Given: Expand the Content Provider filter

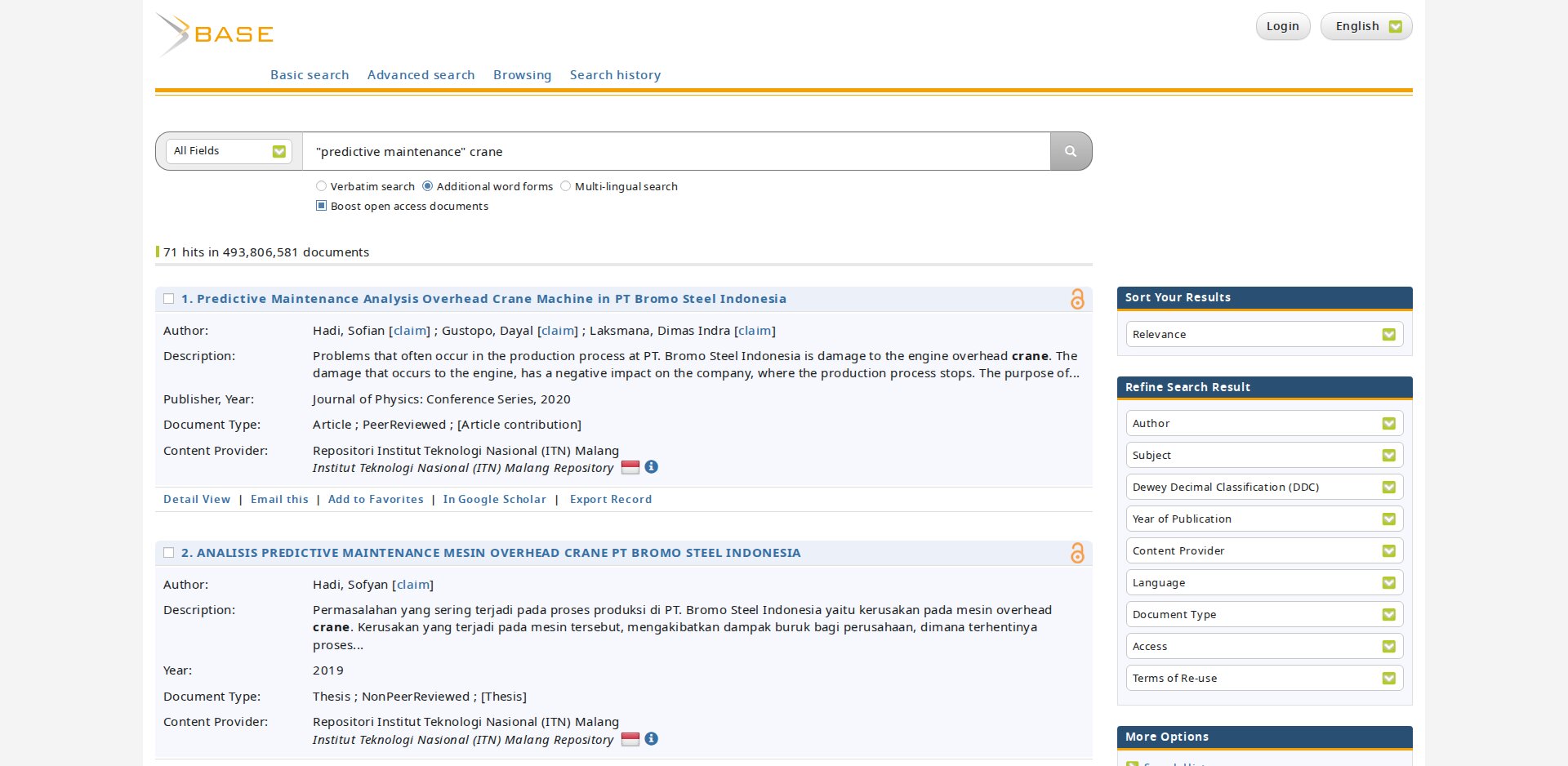Looking at the screenshot, I should [1264, 550].
